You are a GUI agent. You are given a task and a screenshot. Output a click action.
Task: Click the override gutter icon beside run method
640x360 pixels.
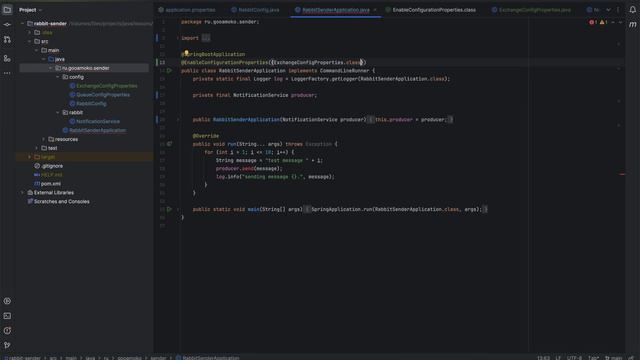169,144
